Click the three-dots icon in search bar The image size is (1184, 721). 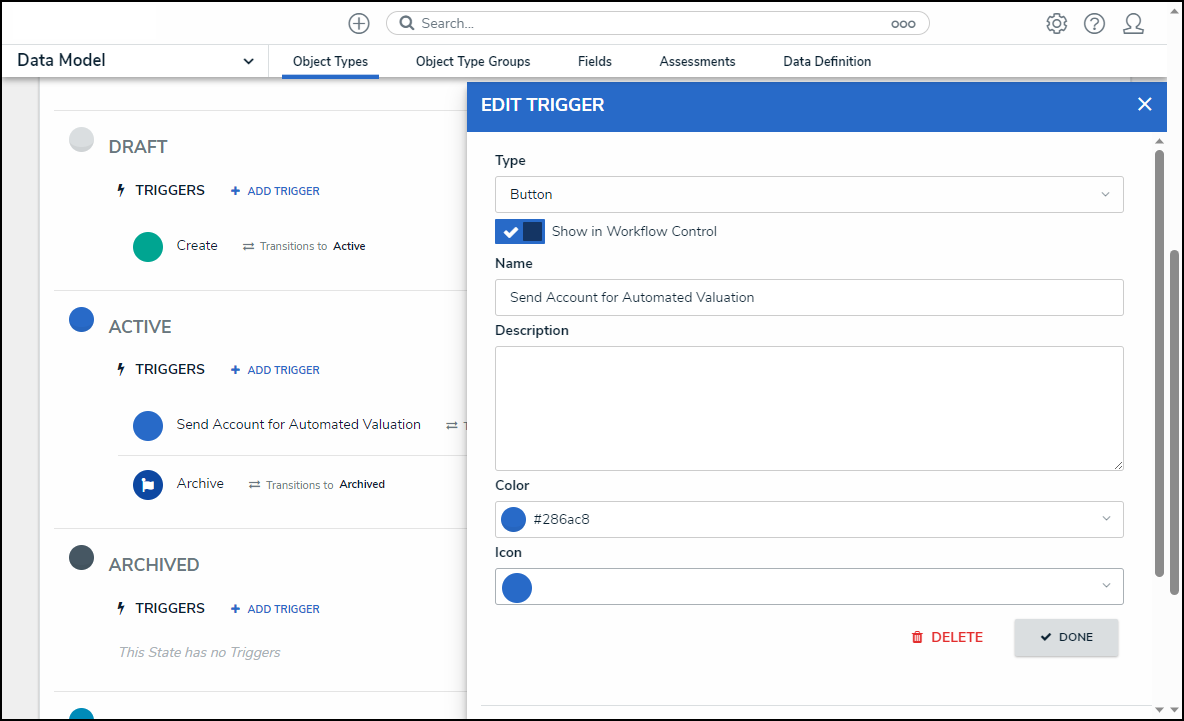tap(903, 24)
